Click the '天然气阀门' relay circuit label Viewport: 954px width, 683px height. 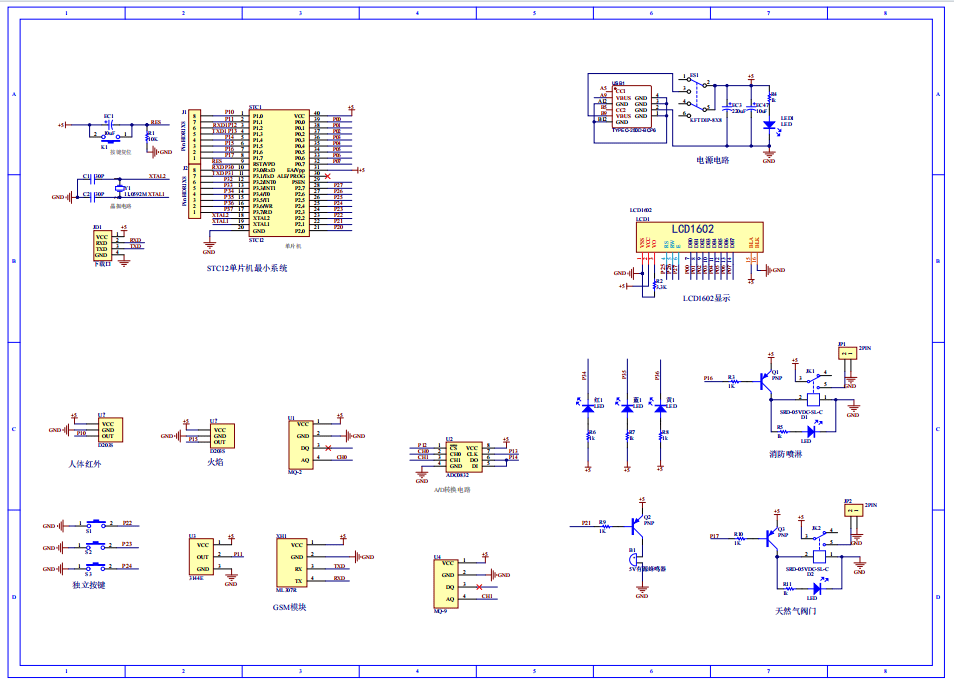(x=796, y=610)
